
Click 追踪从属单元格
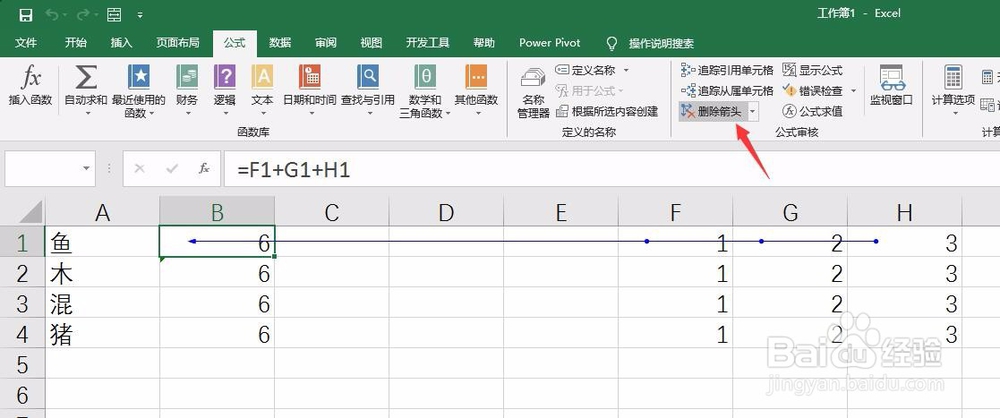click(x=727, y=91)
